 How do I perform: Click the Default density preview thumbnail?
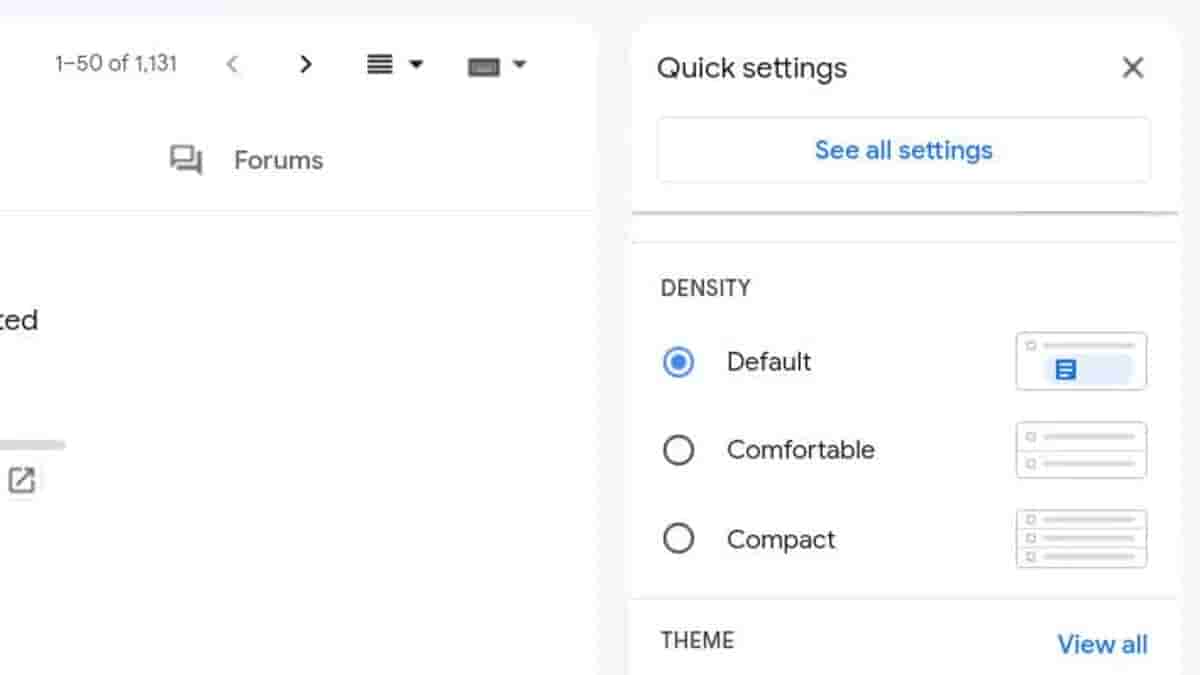[x=1080, y=362]
